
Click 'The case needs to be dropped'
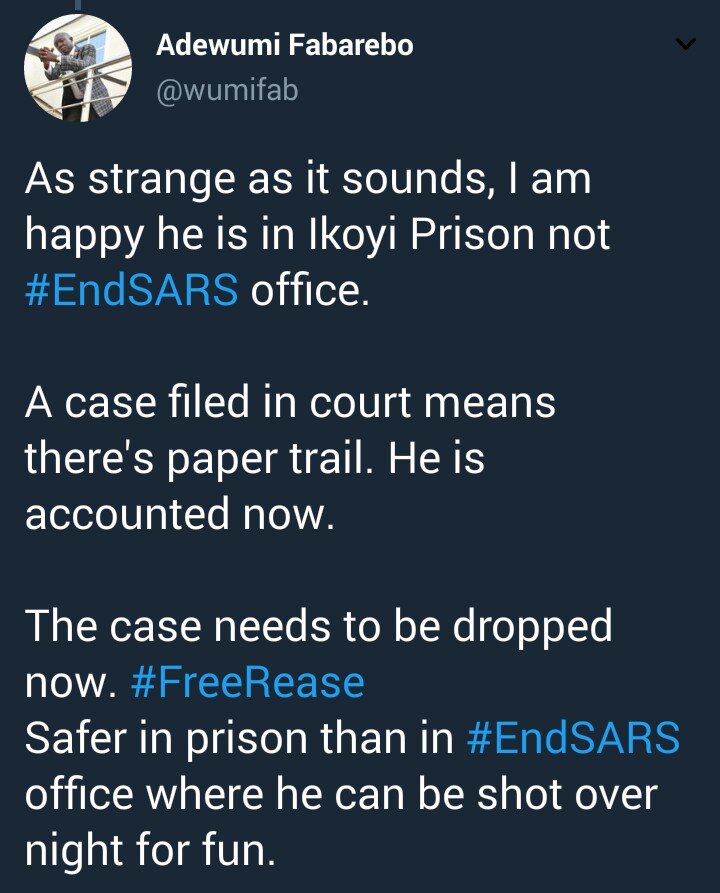318,628
